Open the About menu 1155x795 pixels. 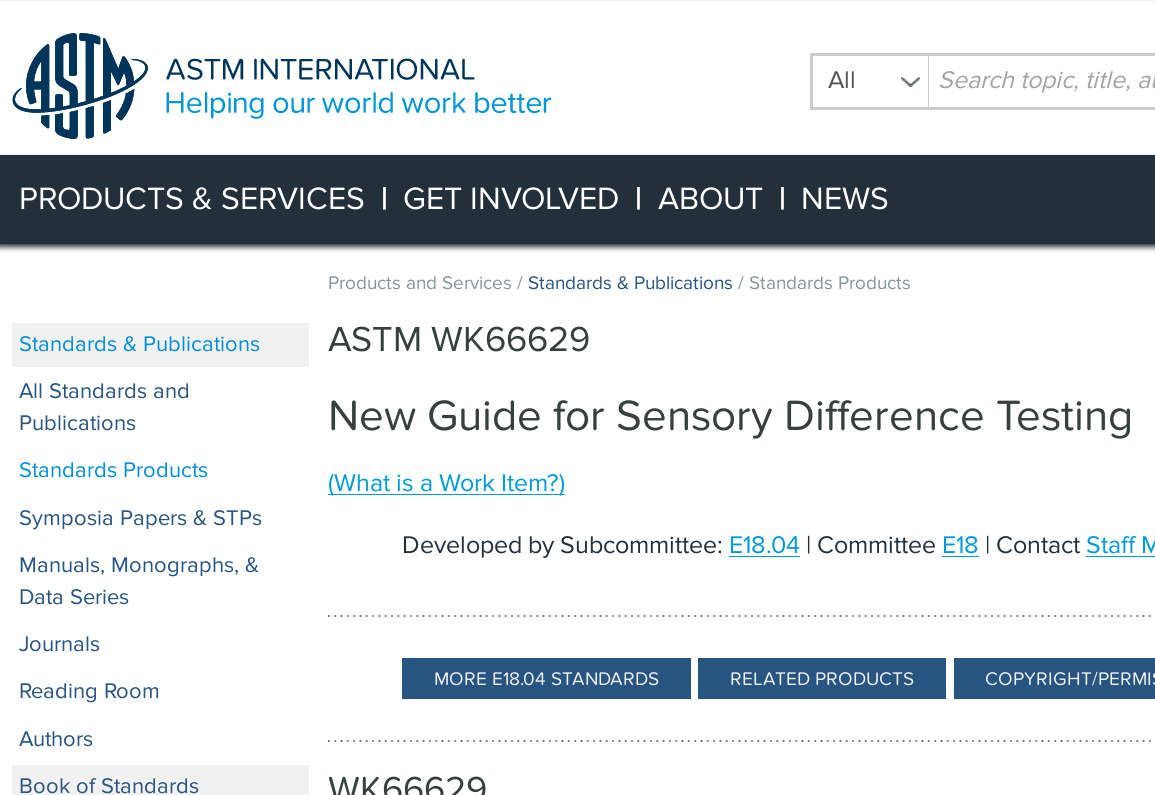click(x=710, y=199)
